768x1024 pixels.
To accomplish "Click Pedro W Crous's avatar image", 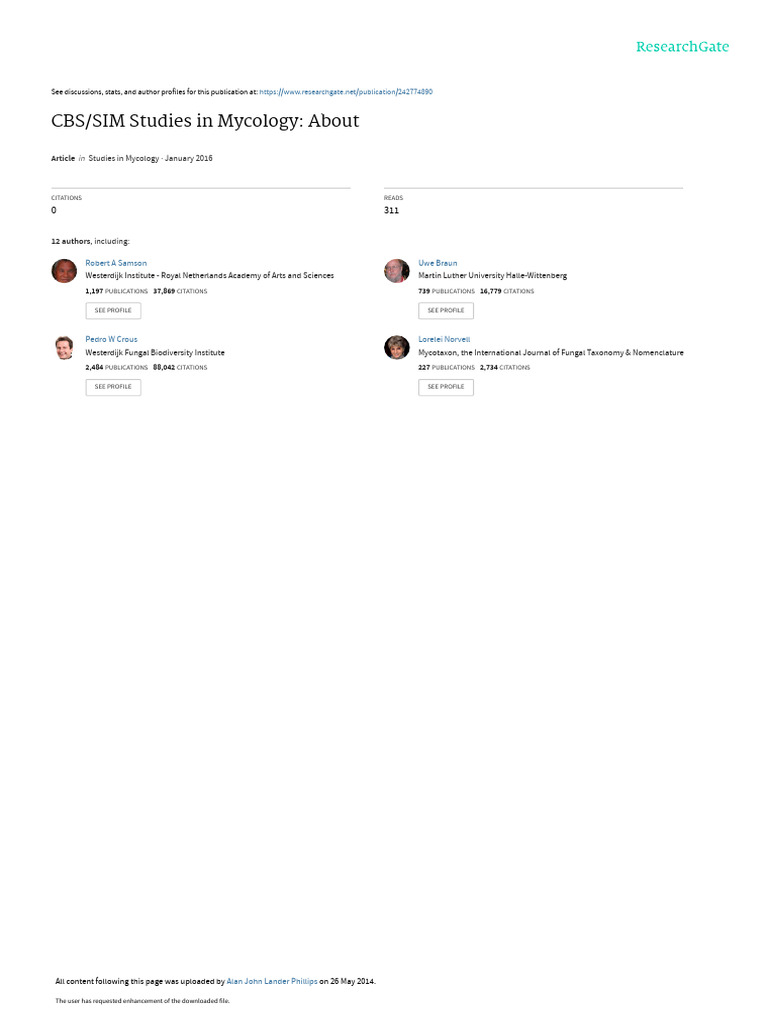I will [64, 347].
